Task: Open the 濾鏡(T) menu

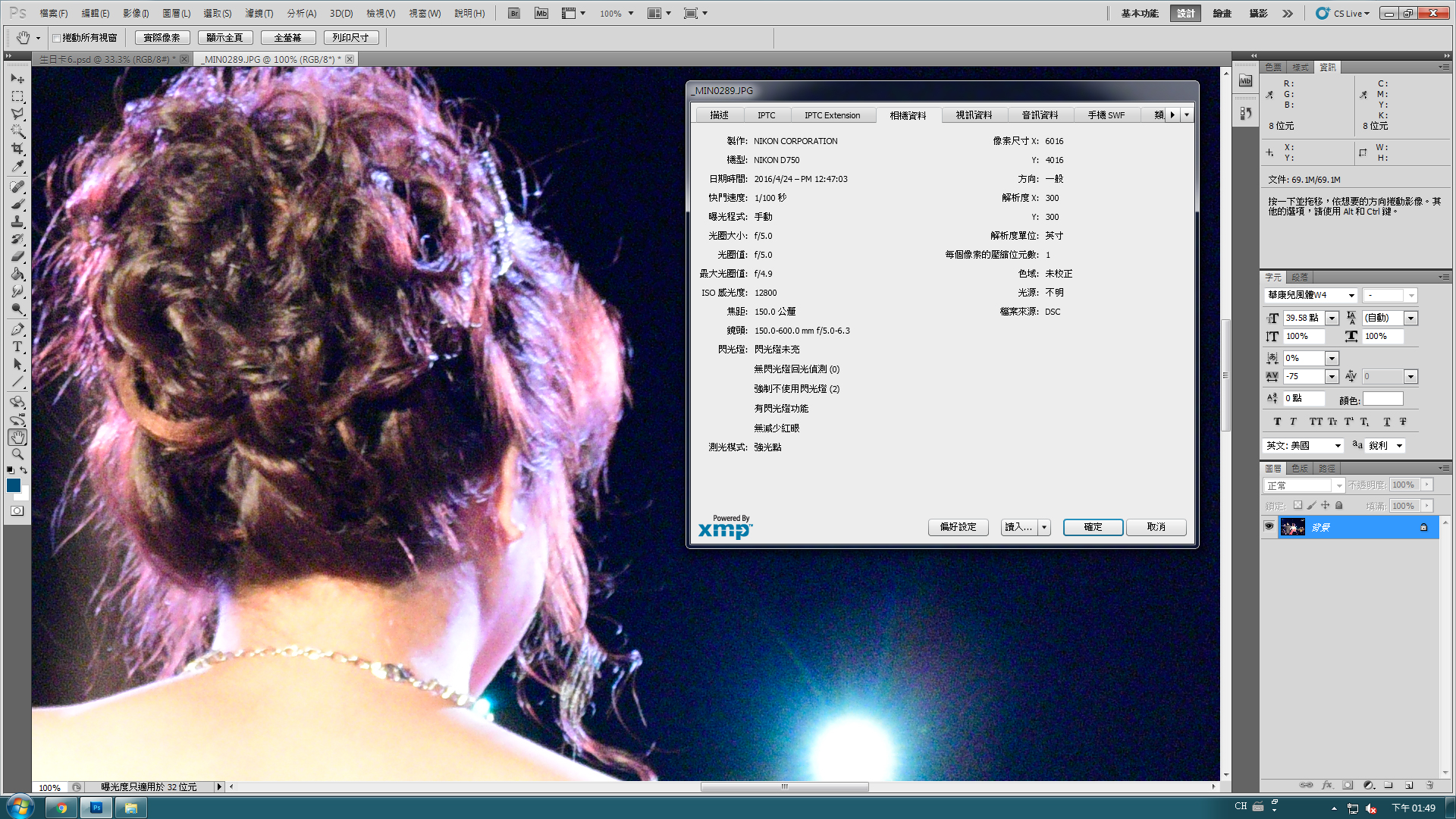Action: tap(259, 13)
